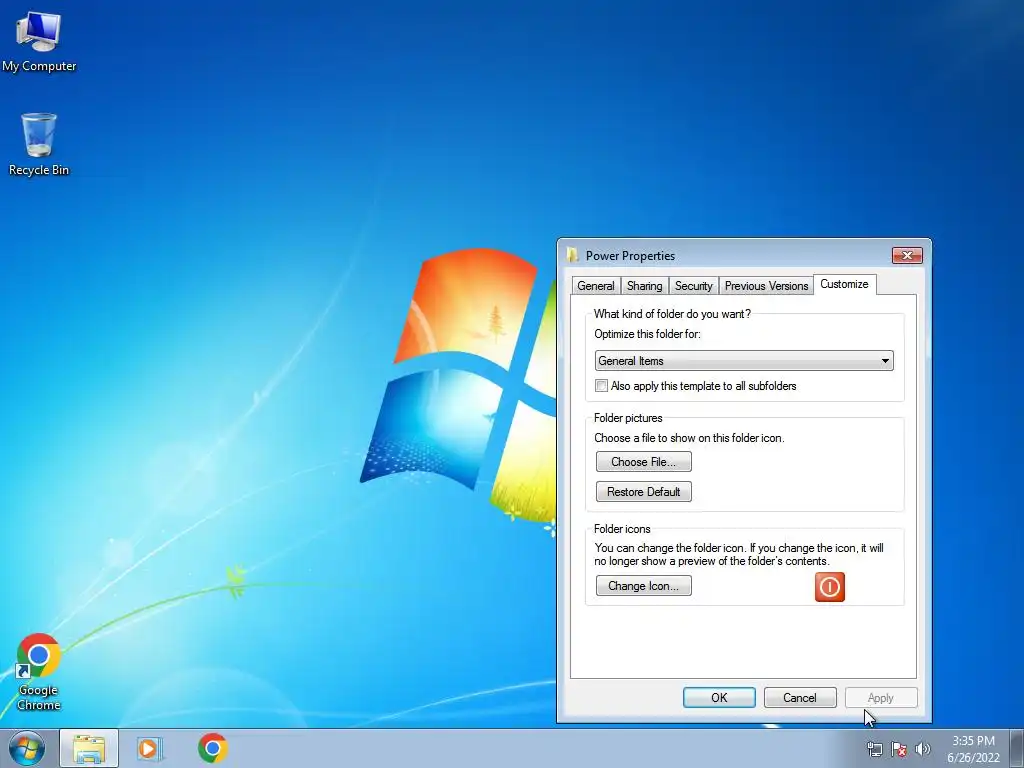The height and width of the screenshot is (768, 1024).
Task: Click the 'Power Properties' title text
Action: 630,256
